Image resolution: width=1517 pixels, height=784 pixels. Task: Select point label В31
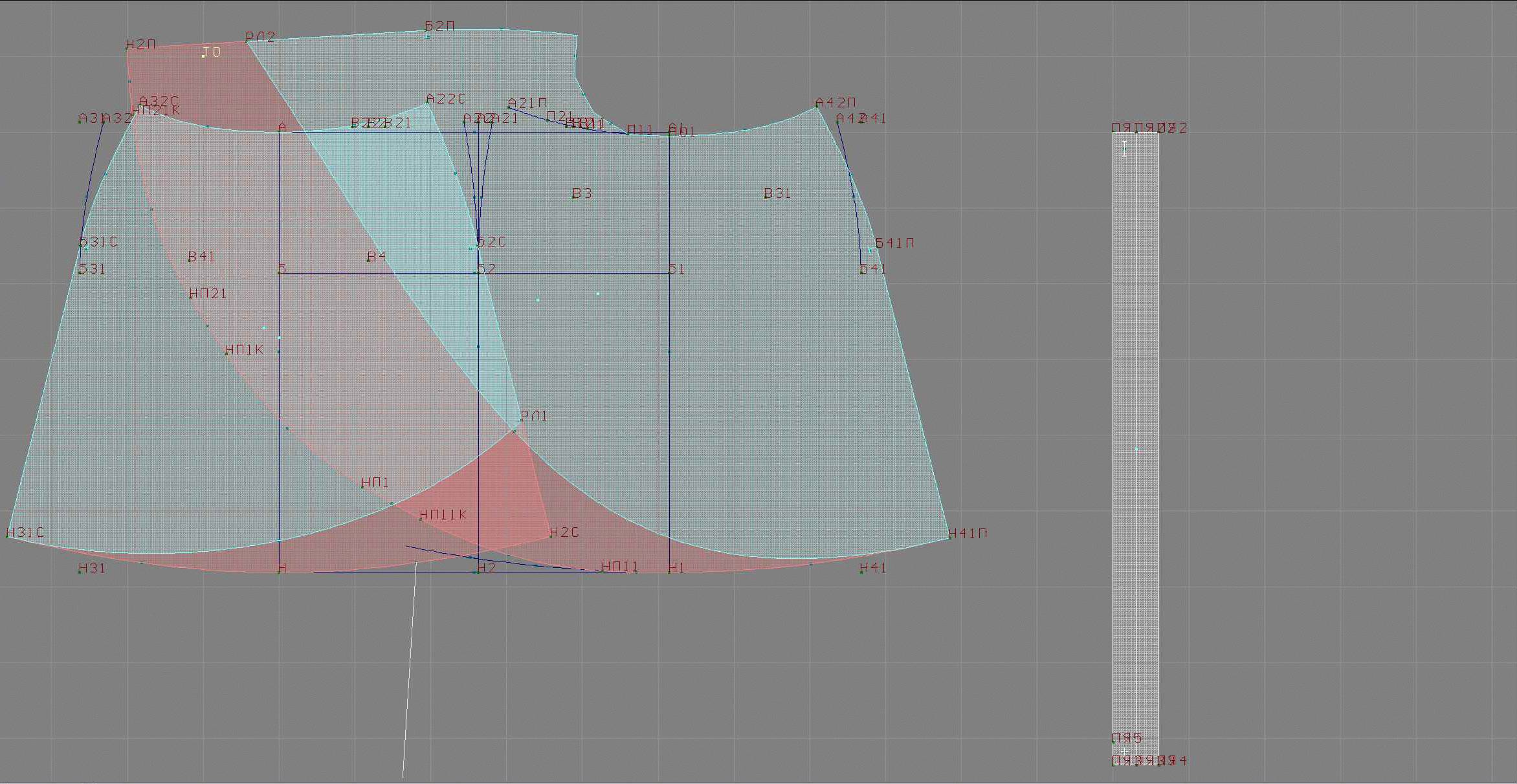point(777,193)
